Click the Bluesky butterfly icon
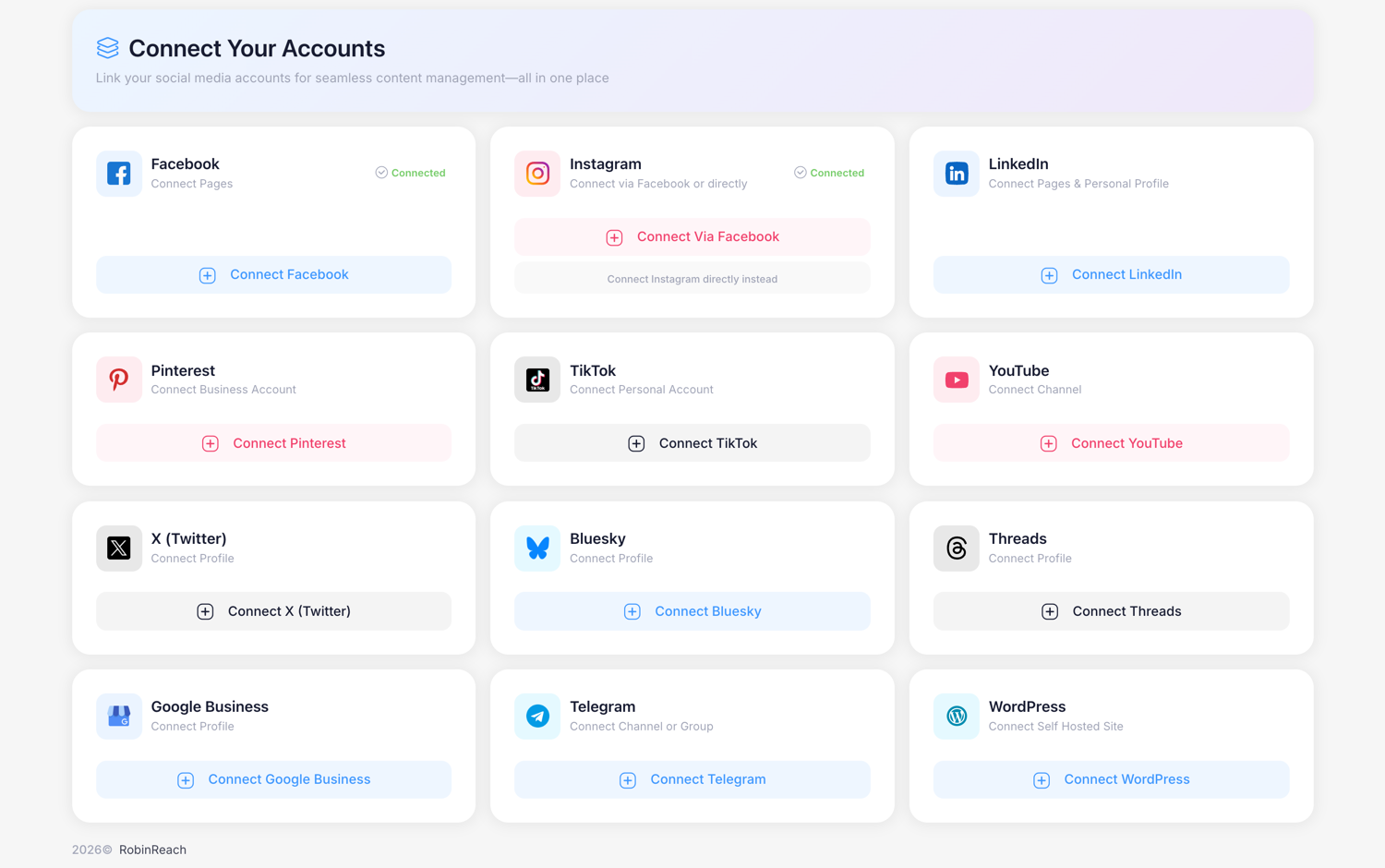The width and height of the screenshot is (1385, 868). coord(537,549)
